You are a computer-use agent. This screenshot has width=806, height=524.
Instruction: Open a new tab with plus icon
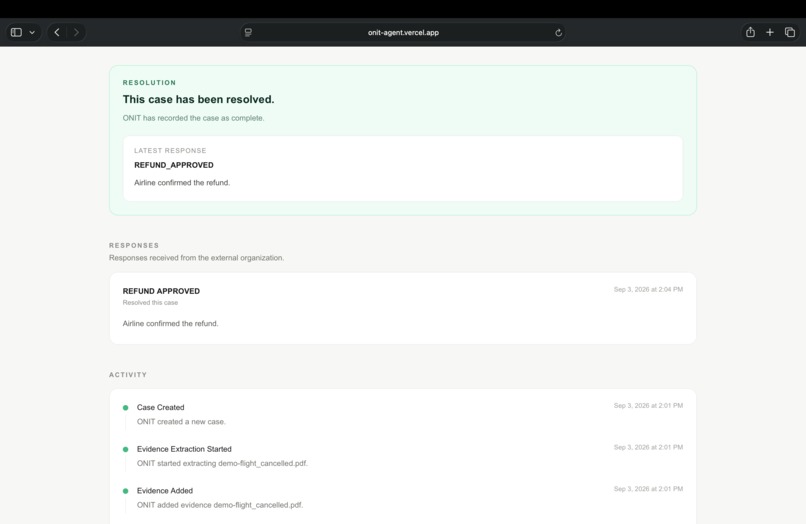click(770, 32)
